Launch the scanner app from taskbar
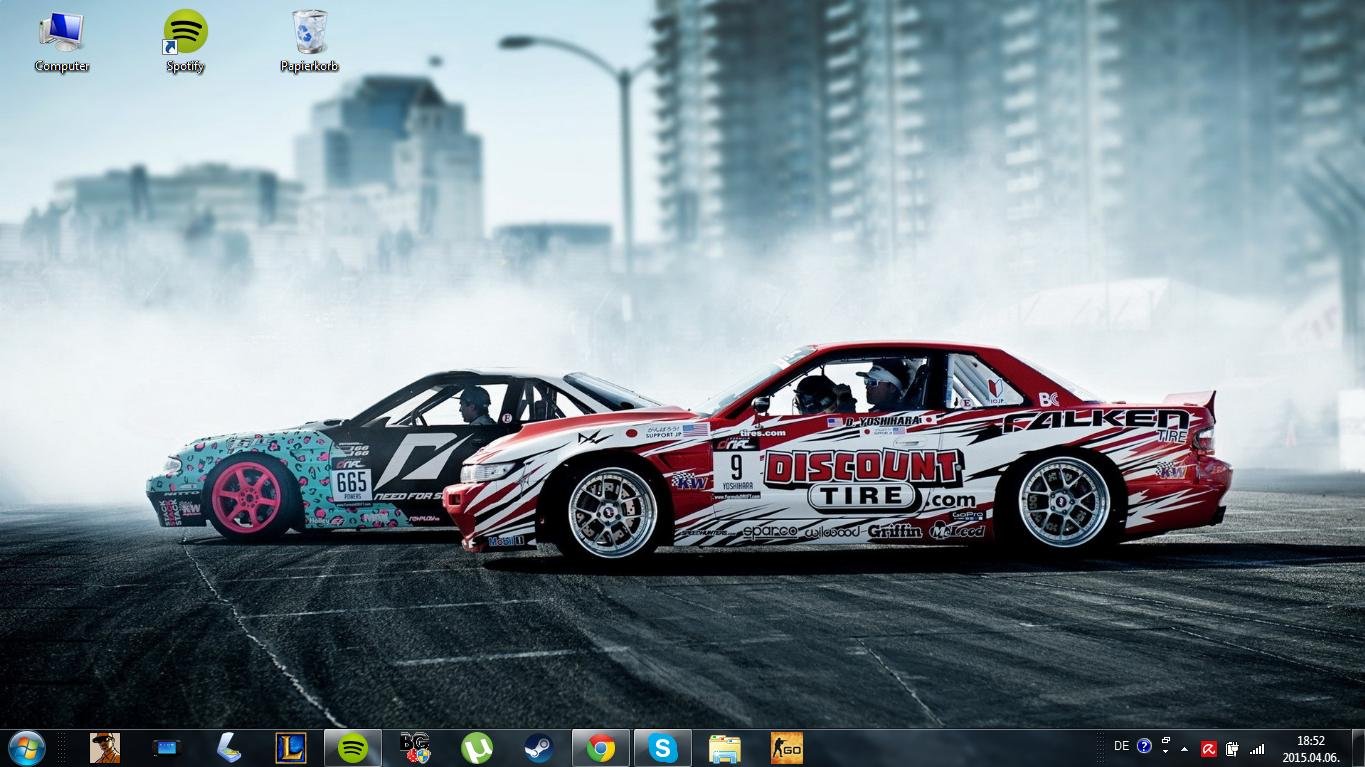 (228, 748)
